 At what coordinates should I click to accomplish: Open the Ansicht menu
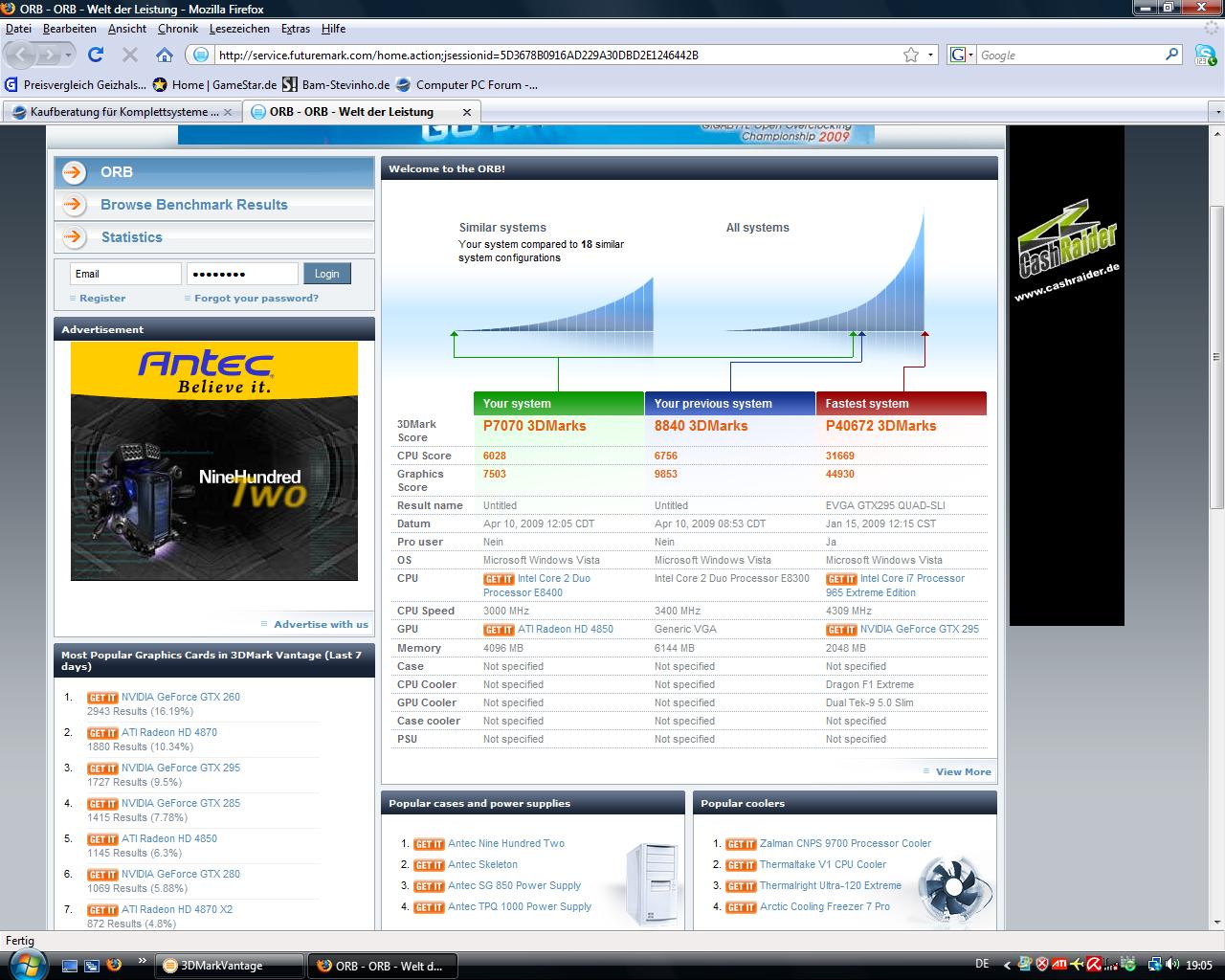coord(127,29)
